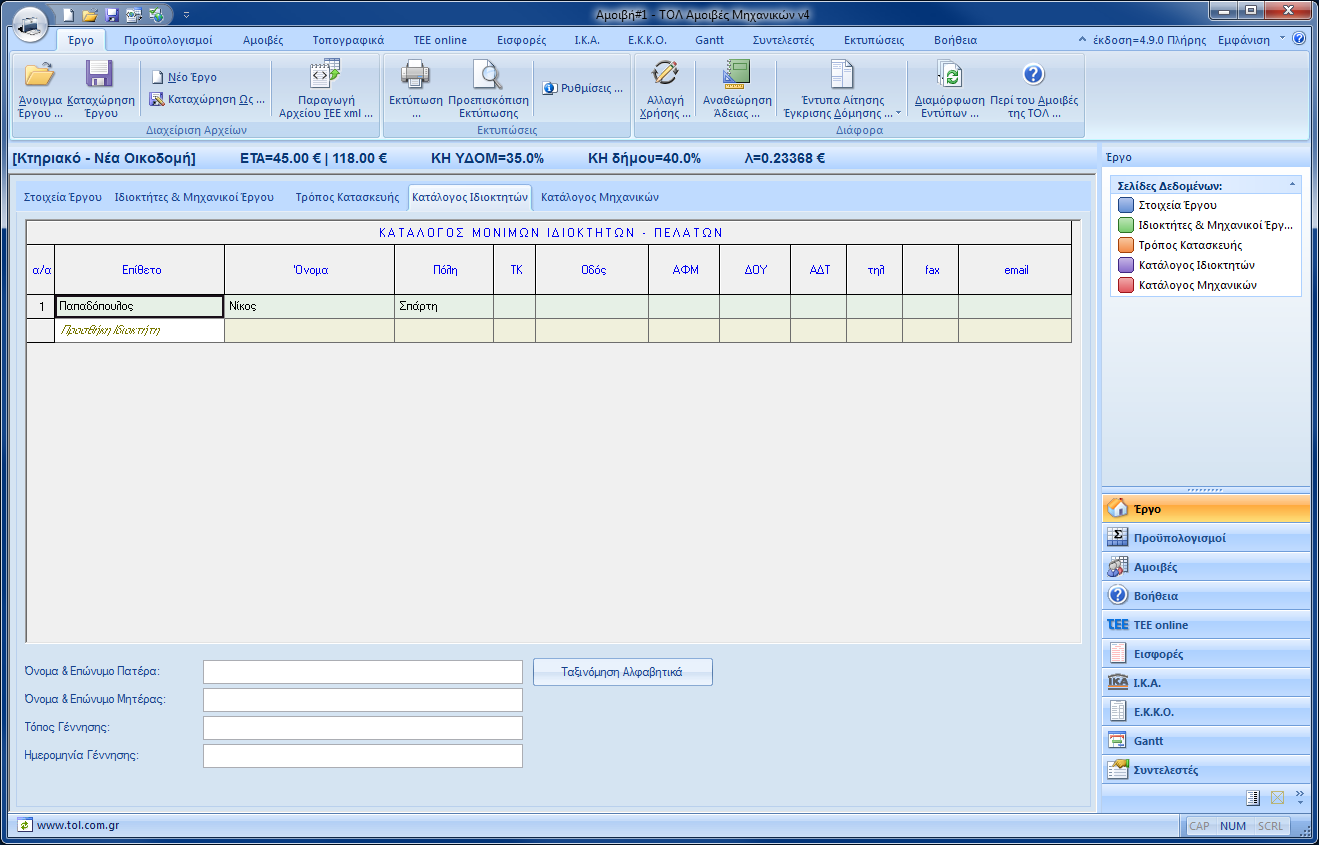Collapse Σελίδες Δεδομένων panel header arrow
Screen dimensions: 1319x845
tap(1292, 185)
